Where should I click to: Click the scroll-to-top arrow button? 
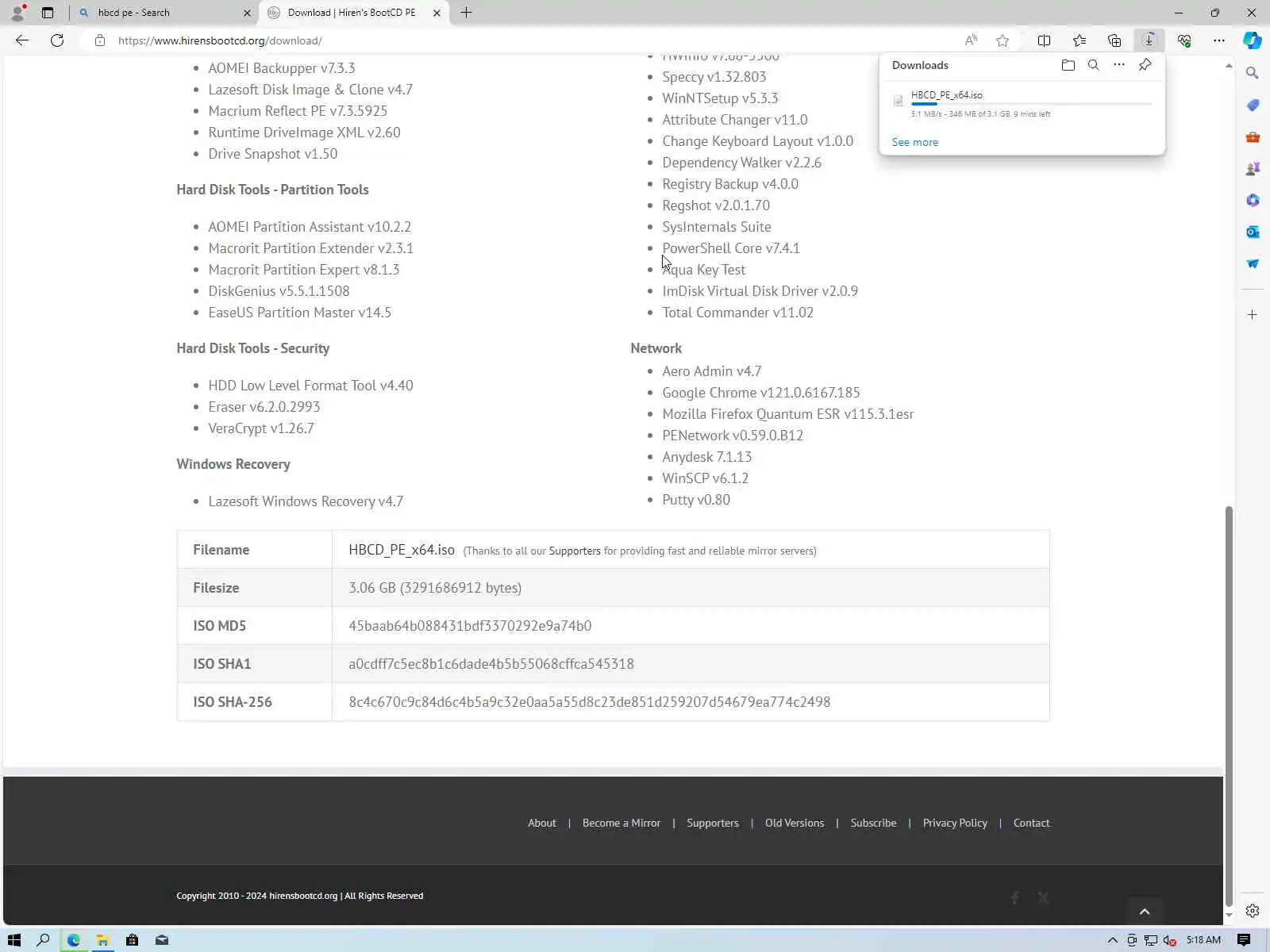point(1145,912)
